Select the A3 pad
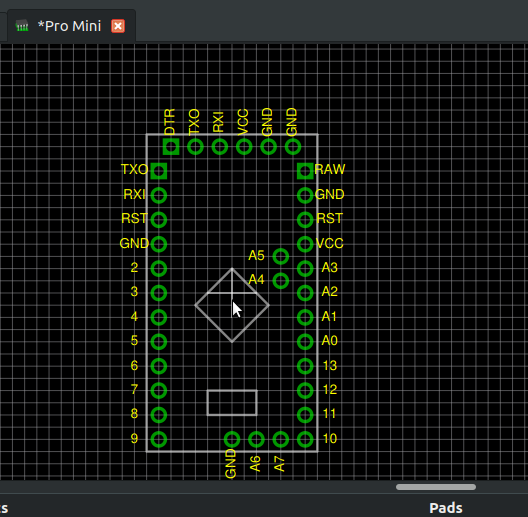Image resolution: width=528 pixels, height=517 pixels. coord(305,268)
